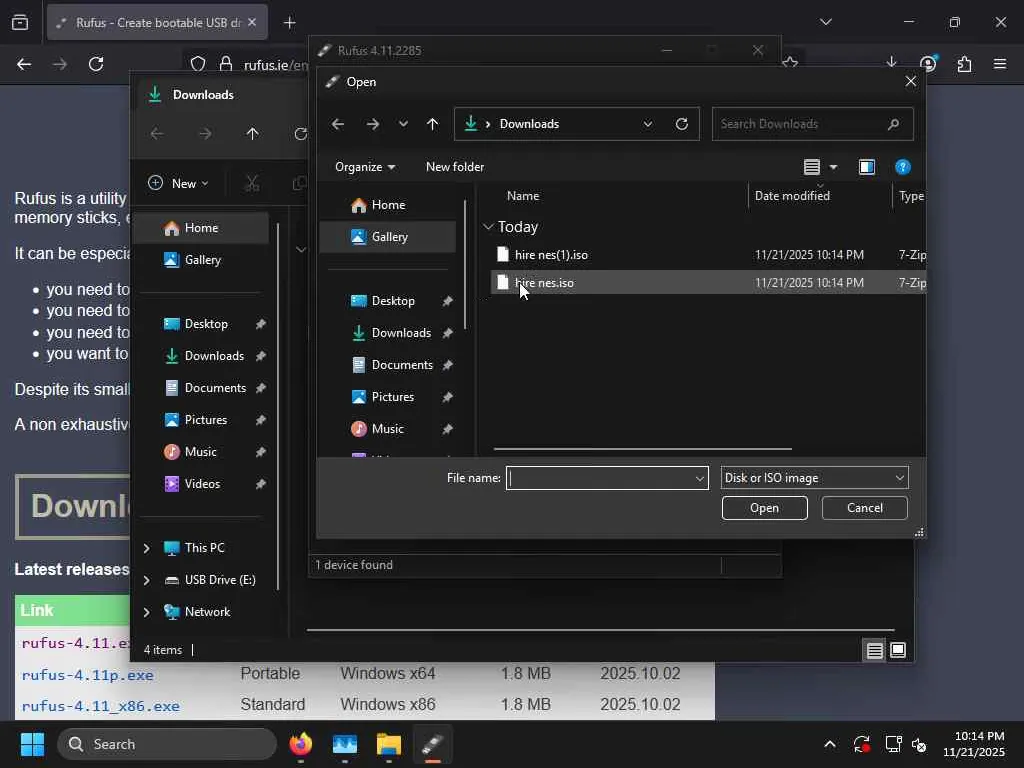
Task: Select Gallery in Open dialog sidebar
Action: pos(389,237)
